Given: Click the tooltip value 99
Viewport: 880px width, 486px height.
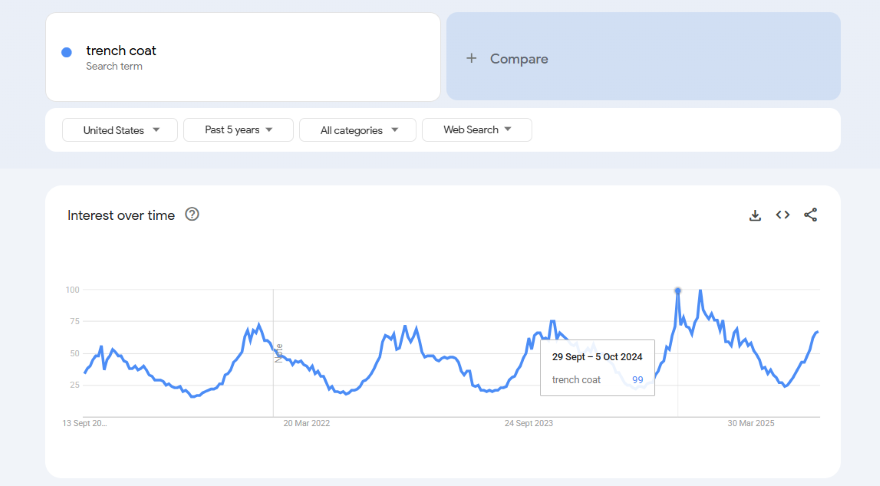Looking at the screenshot, I should coord(637,380).
